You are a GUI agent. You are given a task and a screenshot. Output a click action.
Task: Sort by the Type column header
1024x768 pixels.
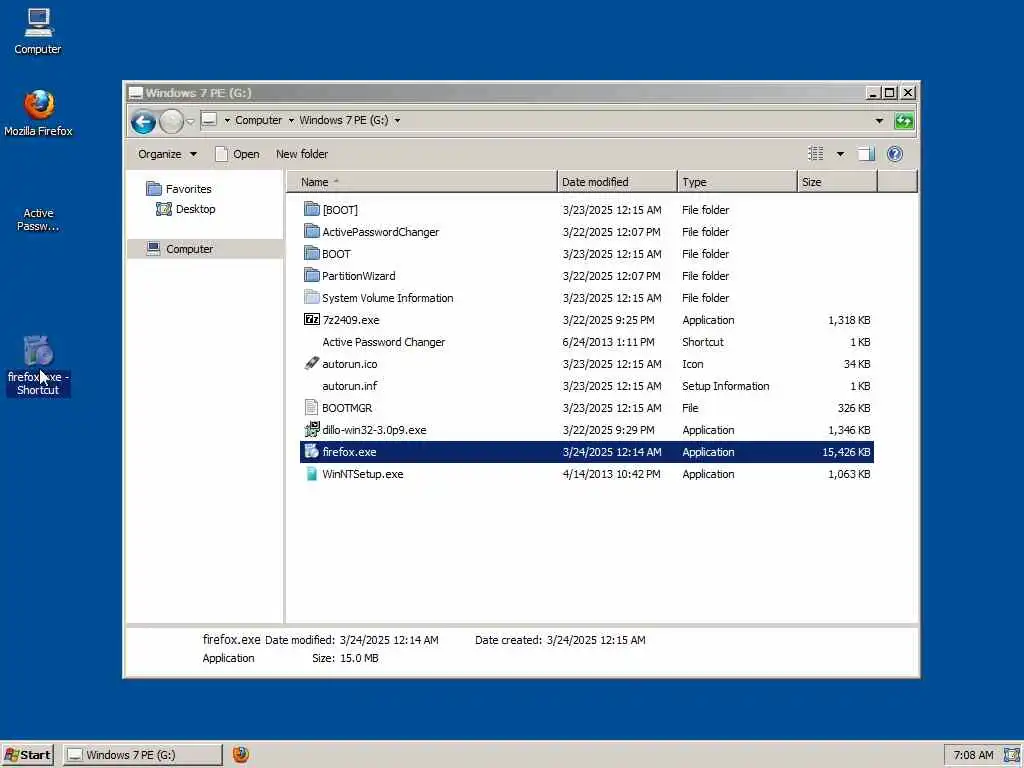click(x=737, y=182)
